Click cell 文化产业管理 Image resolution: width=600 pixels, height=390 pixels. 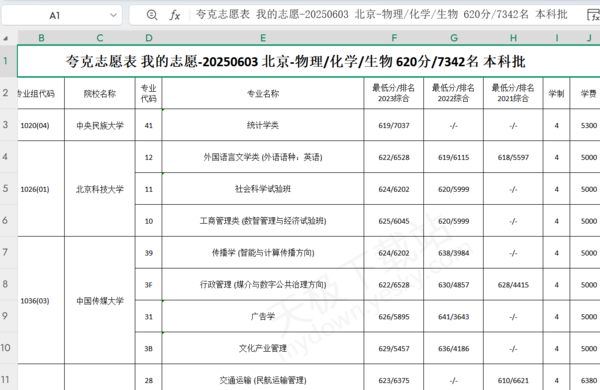tap(263, 348)
